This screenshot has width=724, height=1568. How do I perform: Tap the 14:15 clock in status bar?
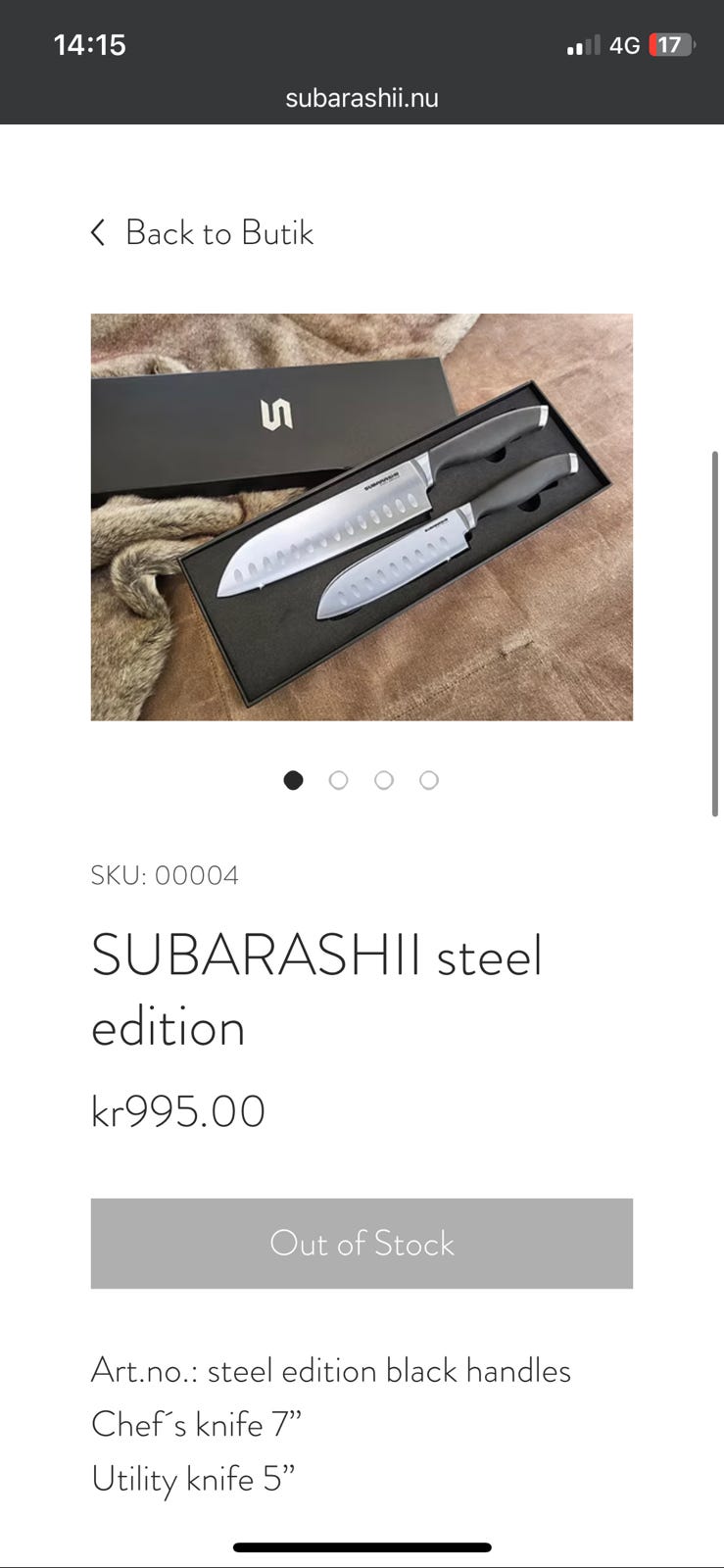click(90, 45)
